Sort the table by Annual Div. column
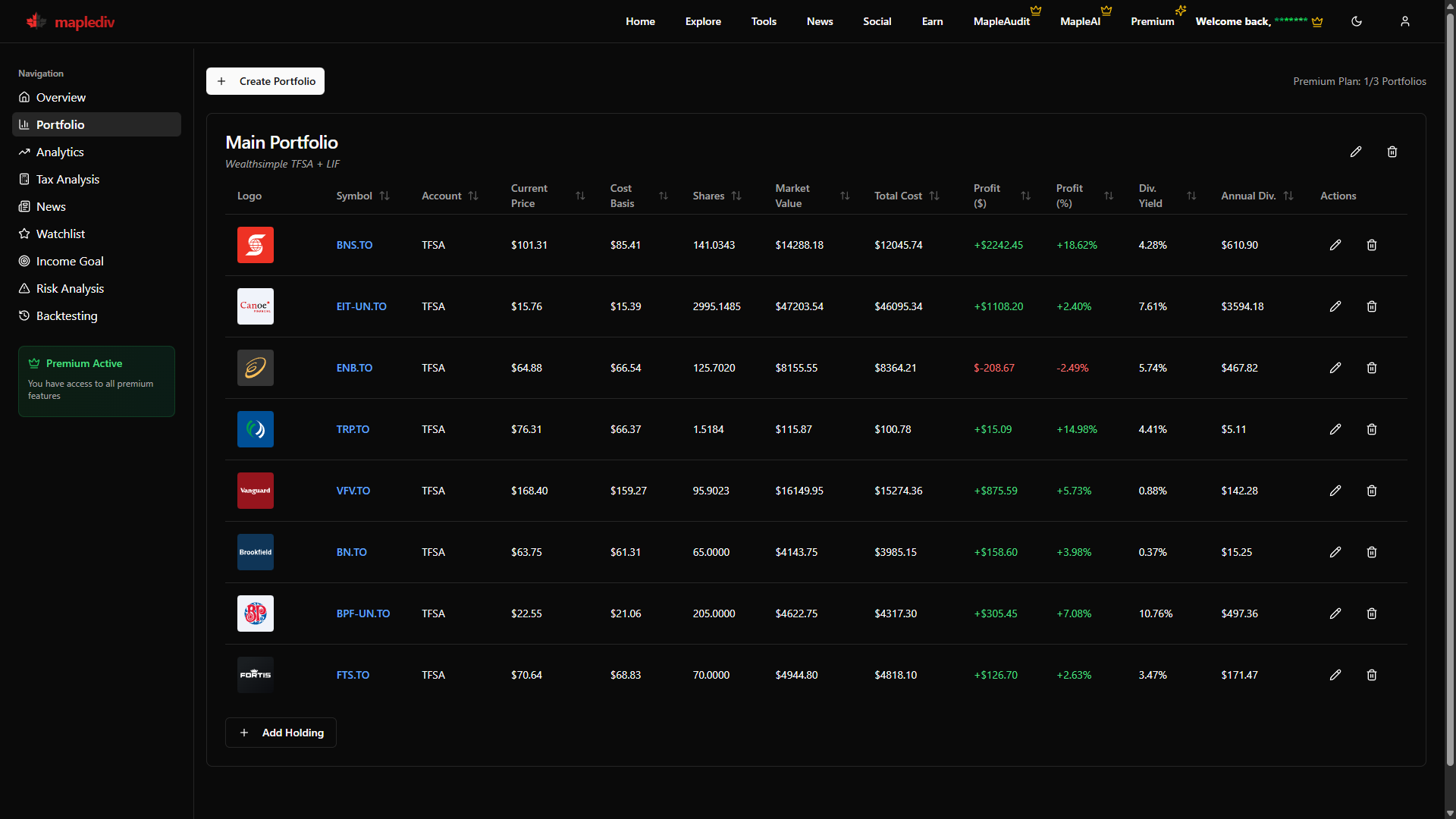This screenshot has width=1456, height=819. (x=1288, y=196)
